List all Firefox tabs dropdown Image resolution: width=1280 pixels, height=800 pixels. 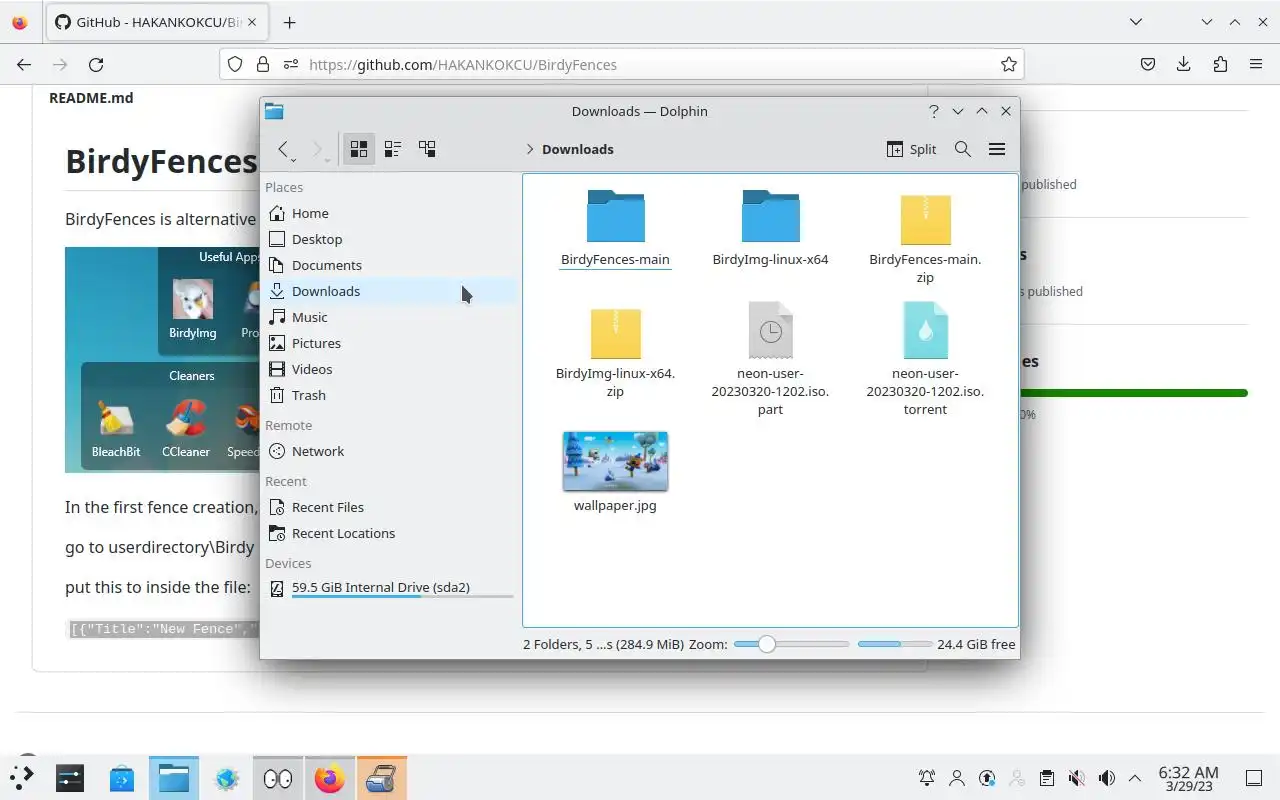(x=1136, y=22)
